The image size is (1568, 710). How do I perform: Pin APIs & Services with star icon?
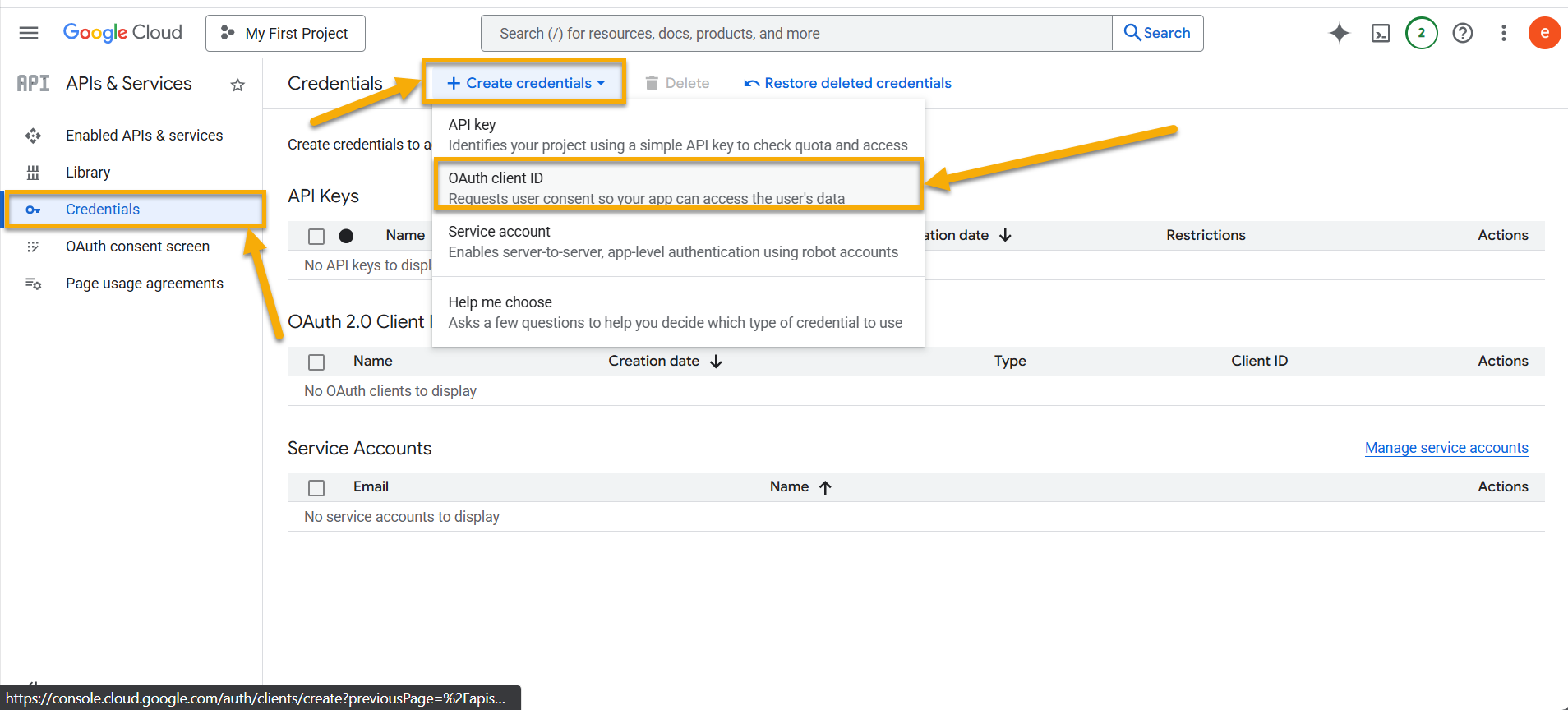tap(238, 85)
